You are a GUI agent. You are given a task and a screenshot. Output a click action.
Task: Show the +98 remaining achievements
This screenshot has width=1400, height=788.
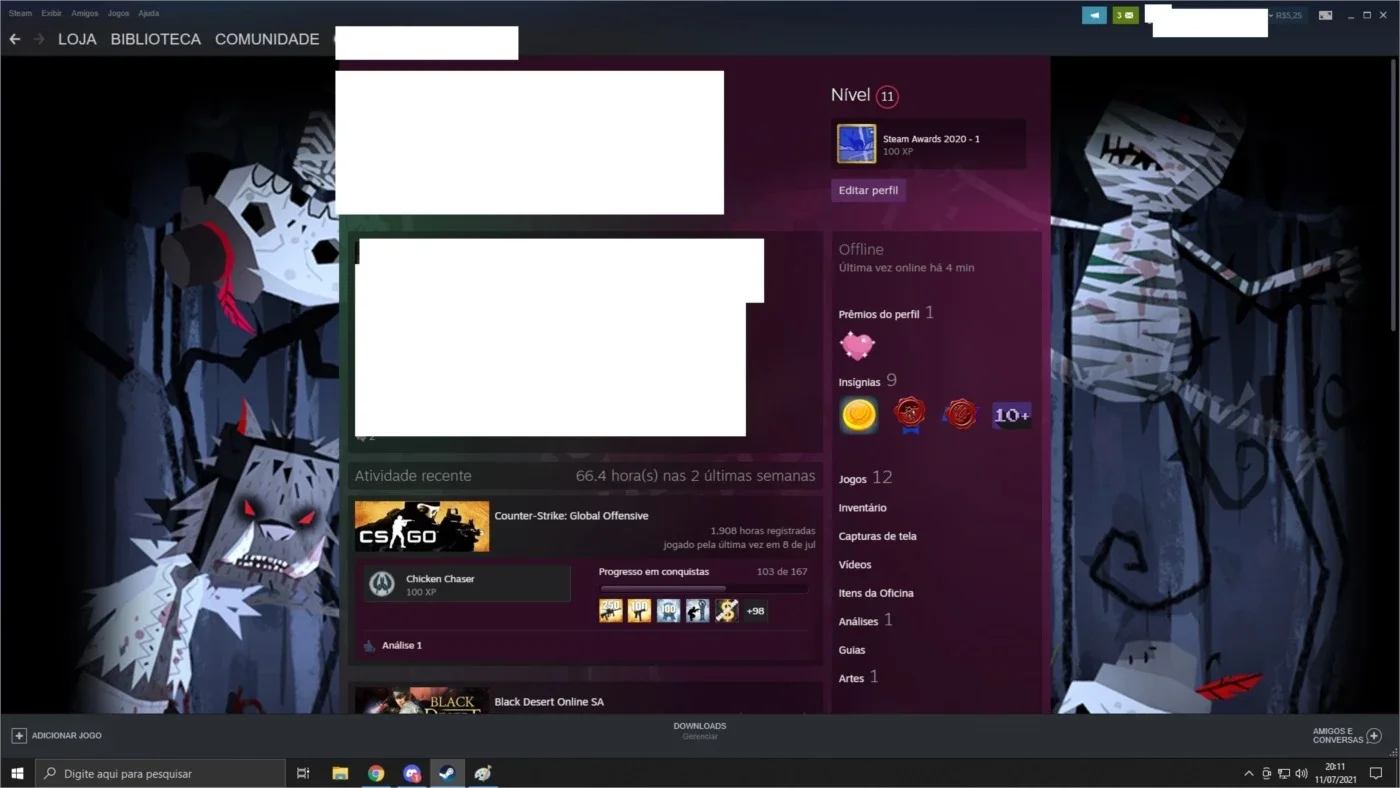click(756, 610)
